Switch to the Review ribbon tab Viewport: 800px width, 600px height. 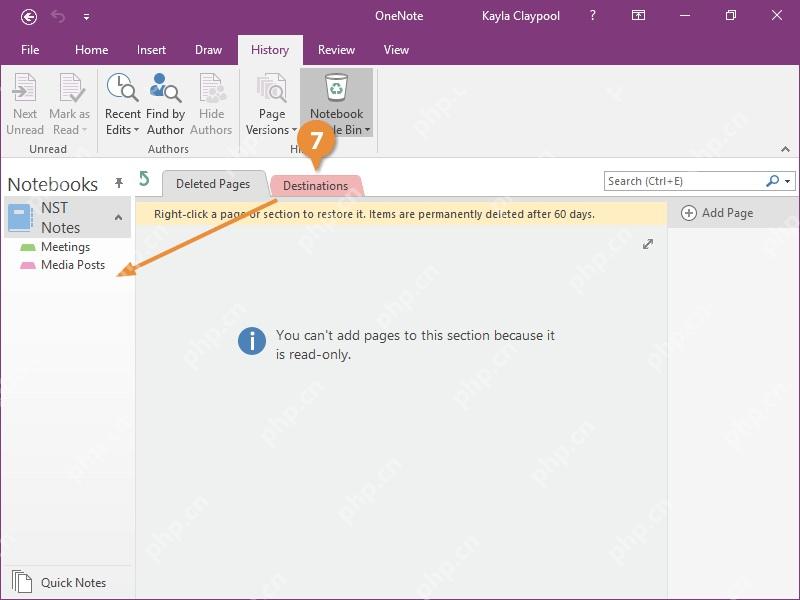tap(336, 49)
